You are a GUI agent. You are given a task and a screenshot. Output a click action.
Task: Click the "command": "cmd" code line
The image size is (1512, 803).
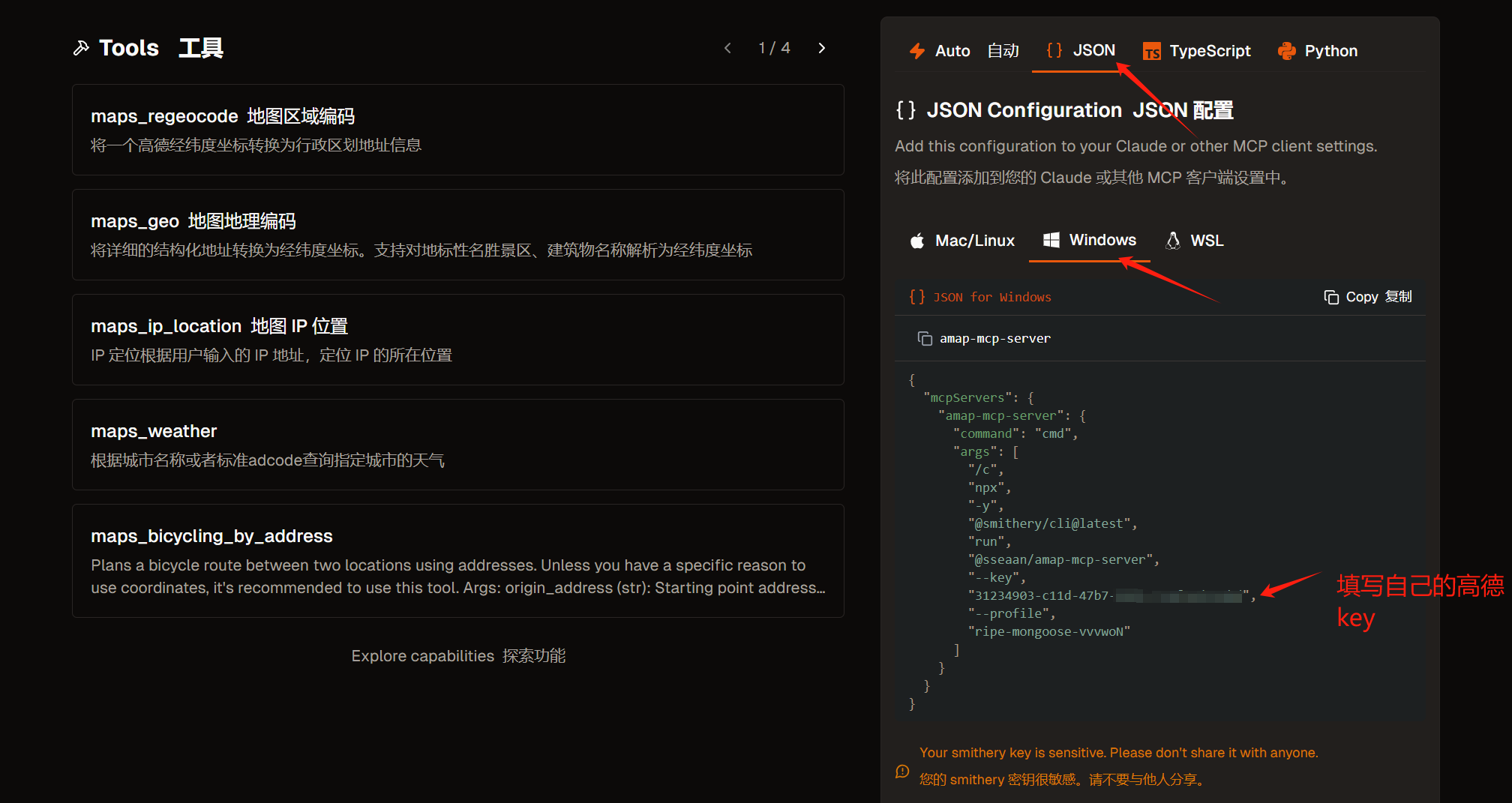pyautogui.click(x=1015, y=433)
